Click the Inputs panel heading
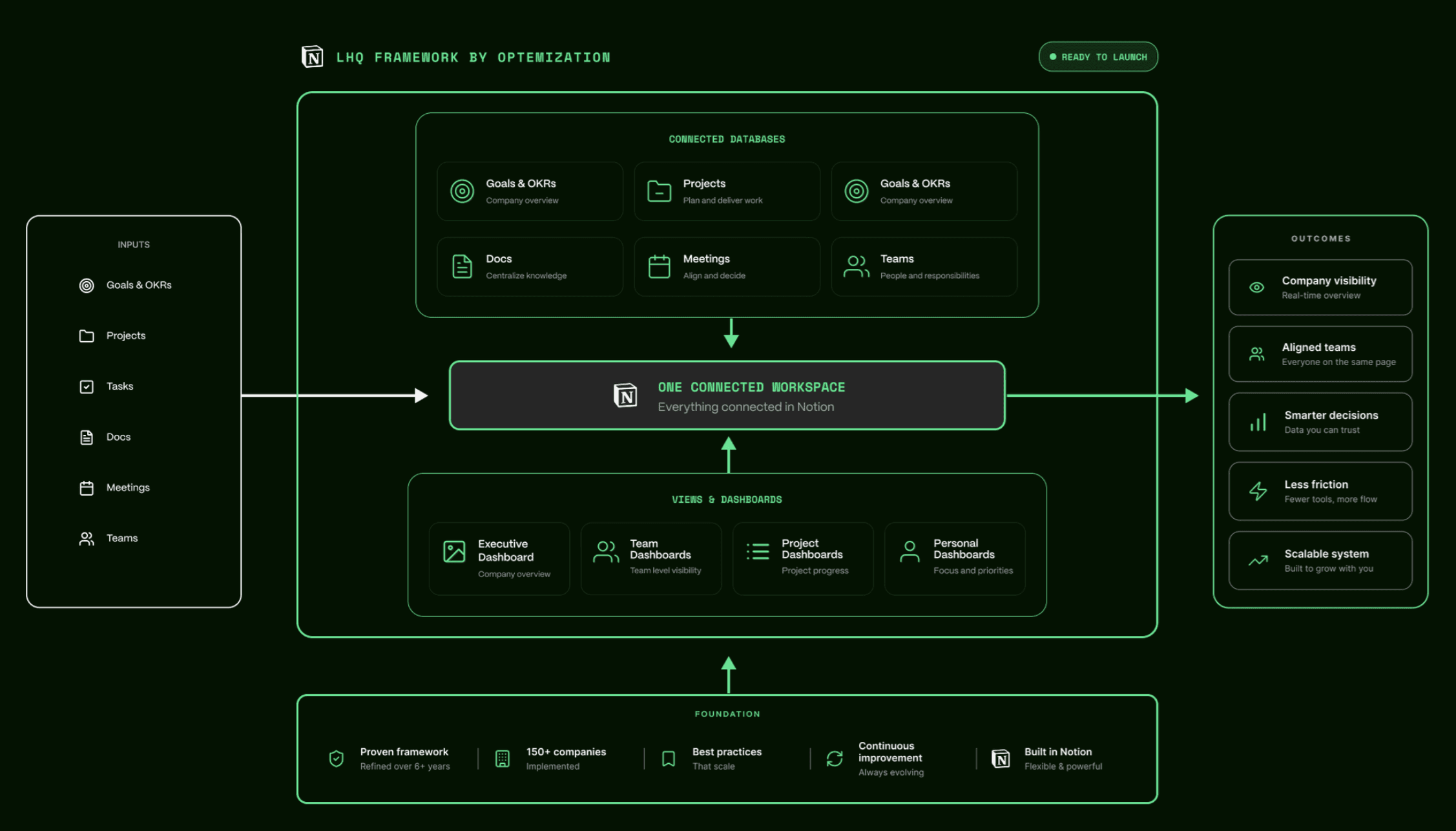 pyautogui.click(x=134, y=245)
